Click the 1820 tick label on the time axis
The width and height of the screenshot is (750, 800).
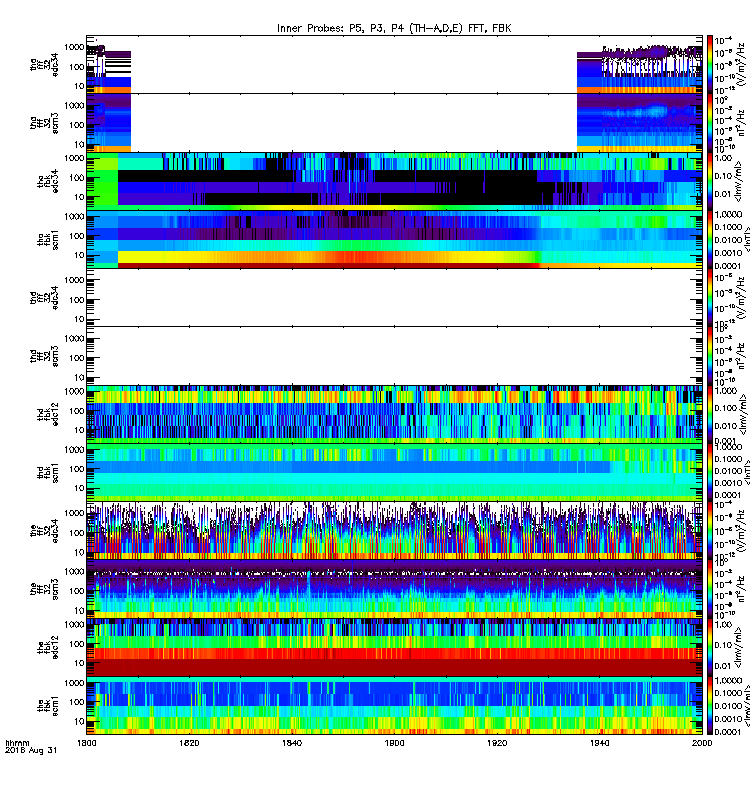point(189,743)
